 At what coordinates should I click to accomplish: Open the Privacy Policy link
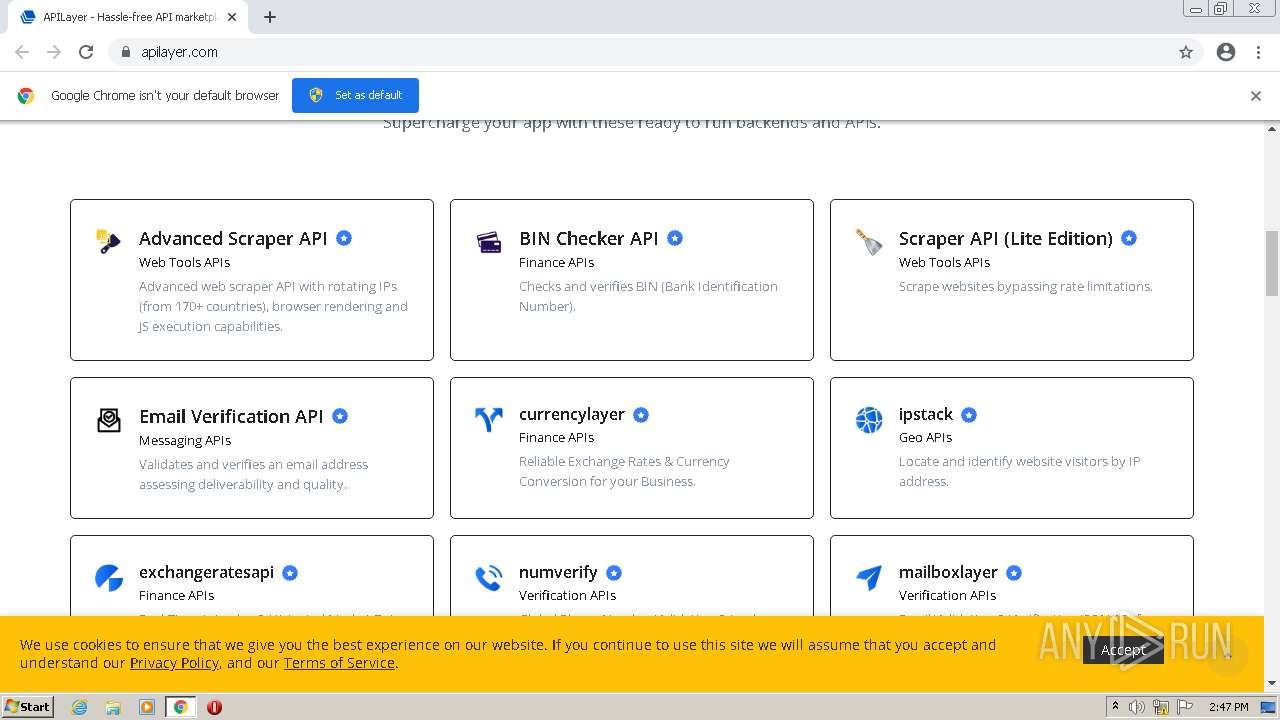pyautogui.click(x=174, y=663)
